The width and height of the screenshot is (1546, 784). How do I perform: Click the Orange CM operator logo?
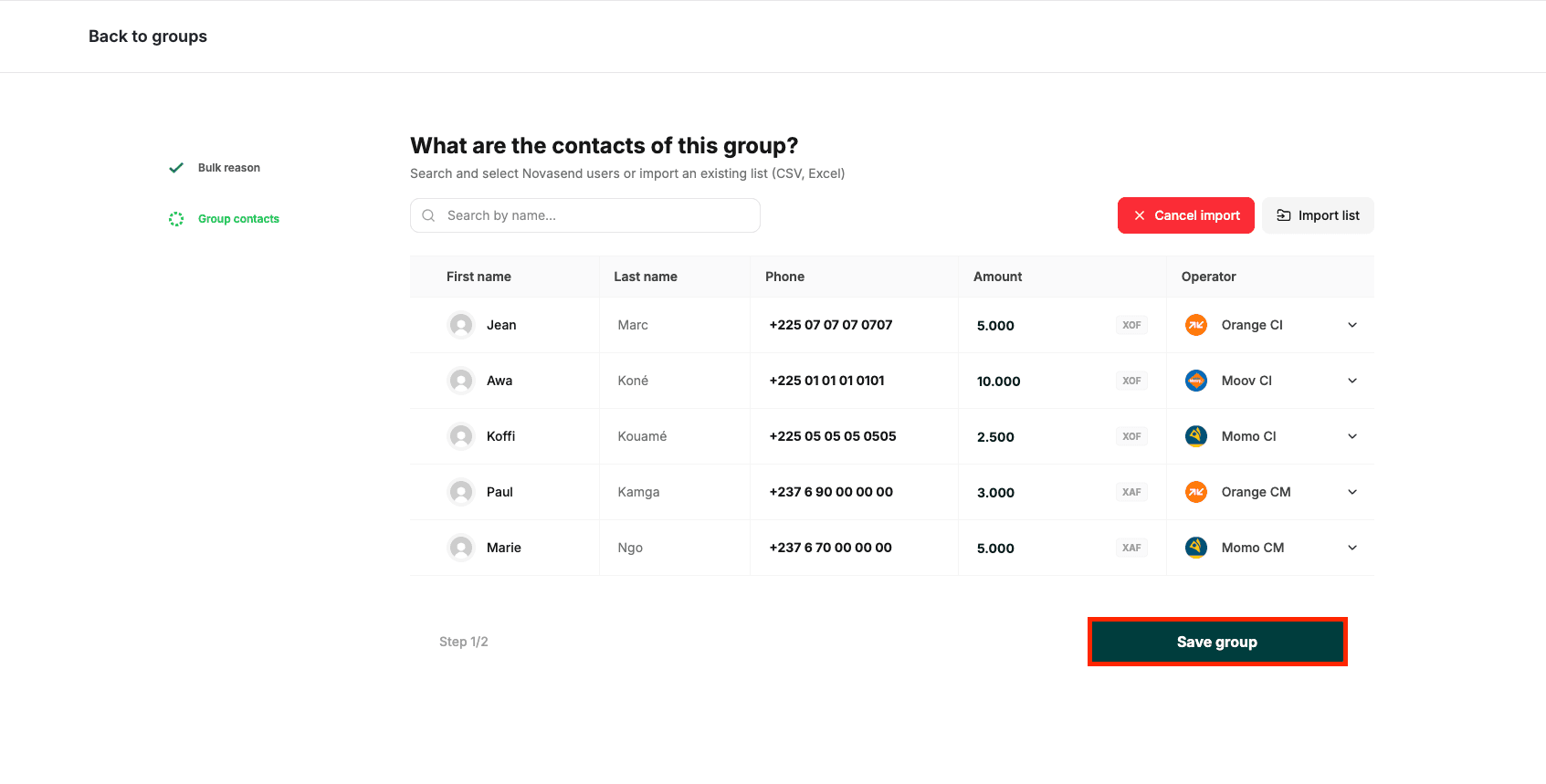tap(1196, 492)
